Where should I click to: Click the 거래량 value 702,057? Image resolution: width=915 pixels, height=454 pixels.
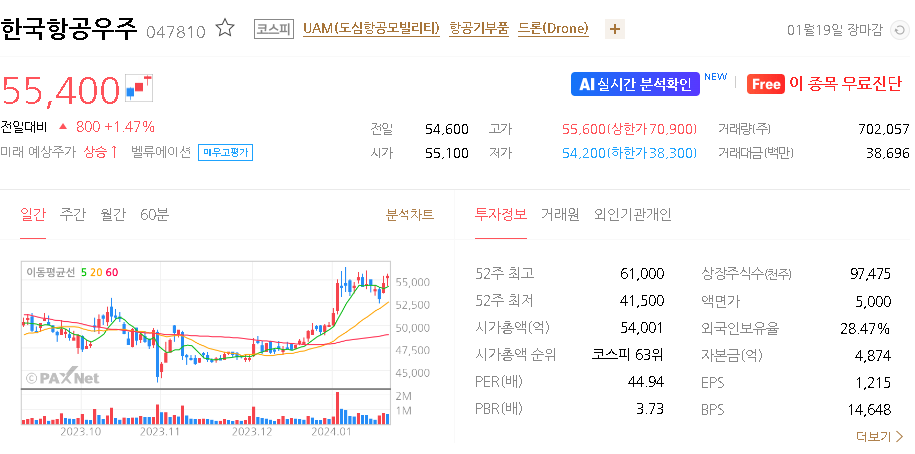coord(883,129)
